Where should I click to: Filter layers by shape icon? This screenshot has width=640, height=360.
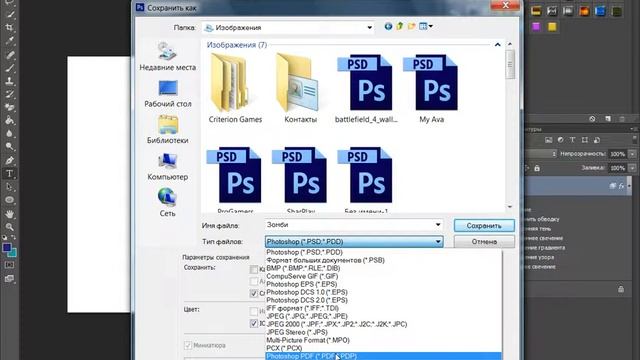coord(584,140)
